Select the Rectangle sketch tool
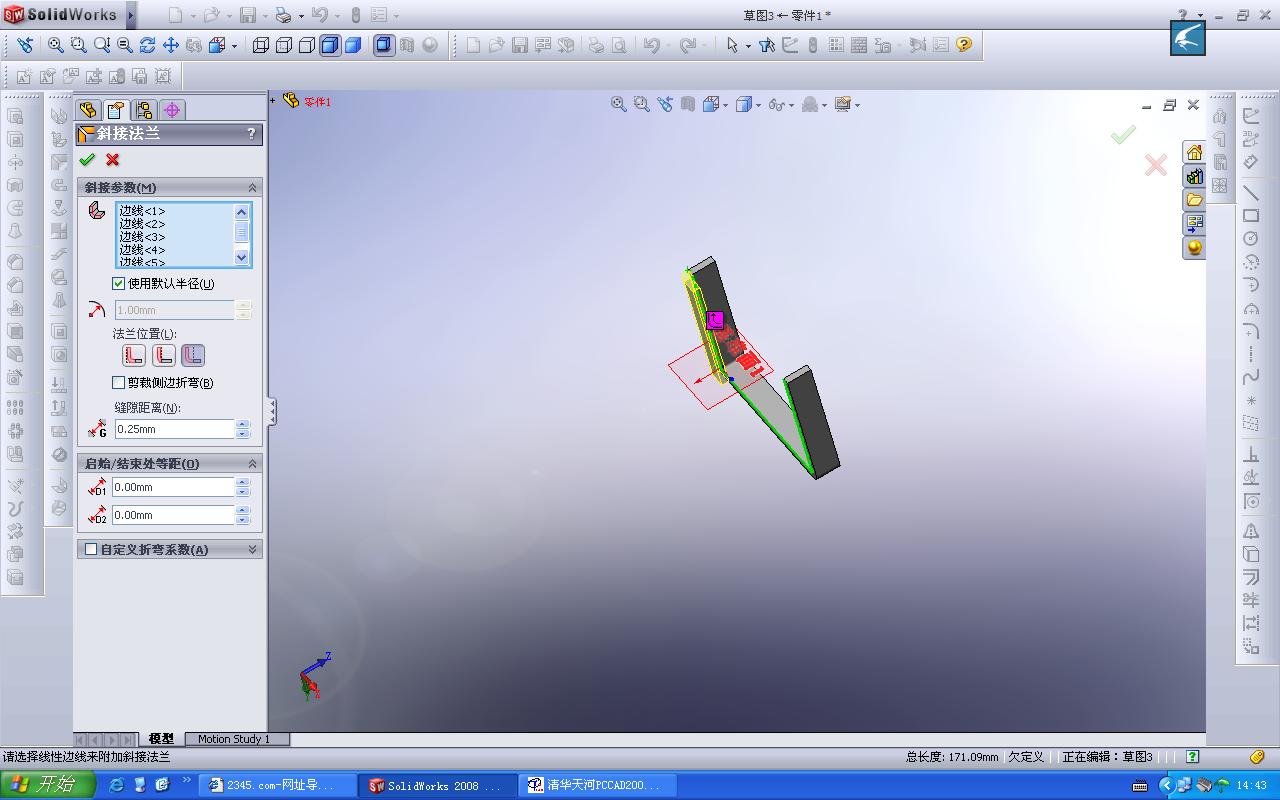The height and width of the screenshot is (800, 1280). 1251,215
